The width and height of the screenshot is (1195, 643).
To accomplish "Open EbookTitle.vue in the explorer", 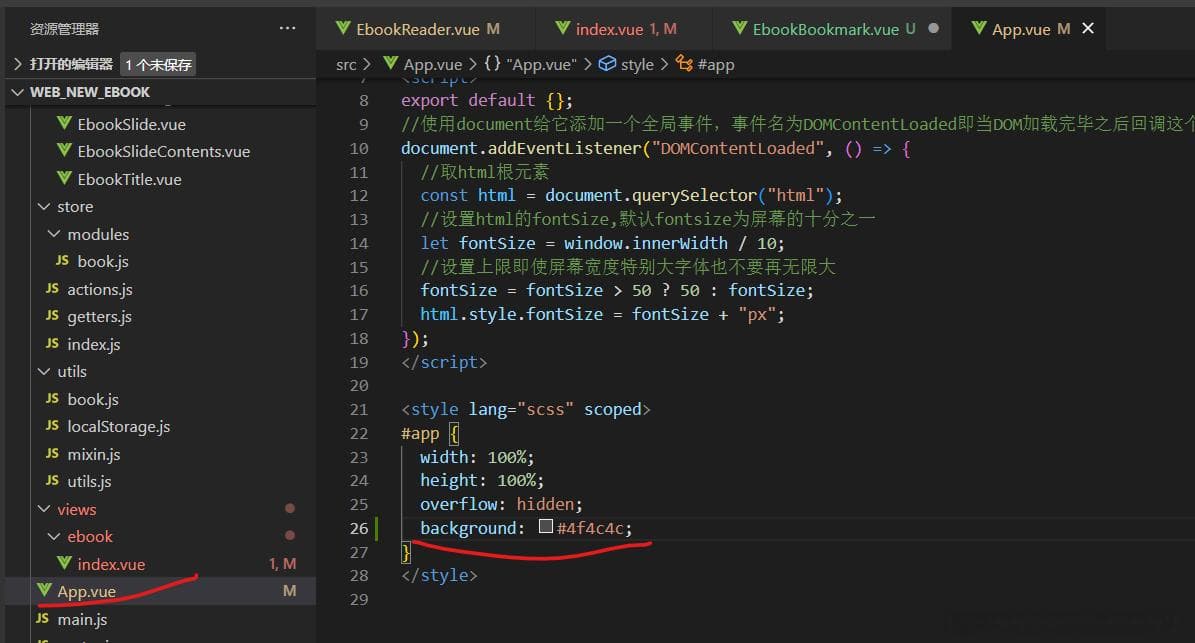I will 129,179.
